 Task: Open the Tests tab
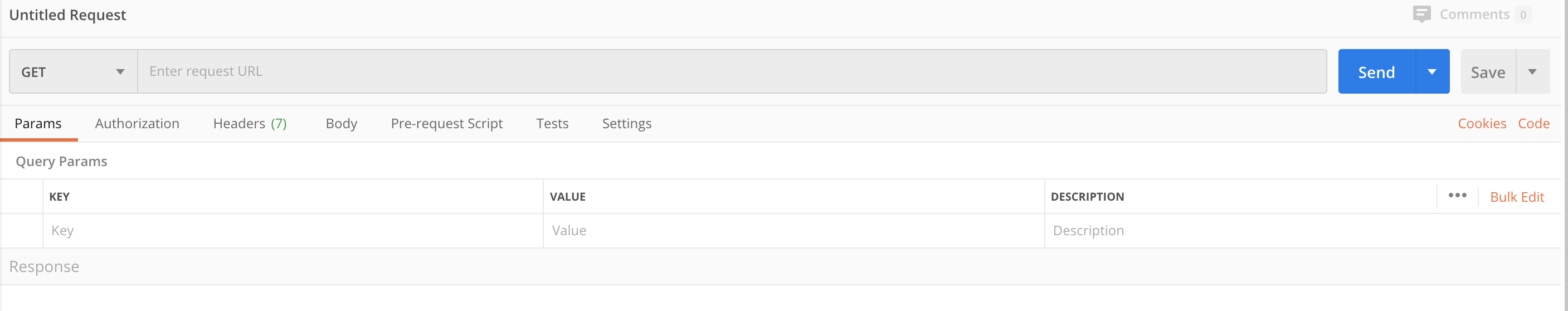[552, 124]
